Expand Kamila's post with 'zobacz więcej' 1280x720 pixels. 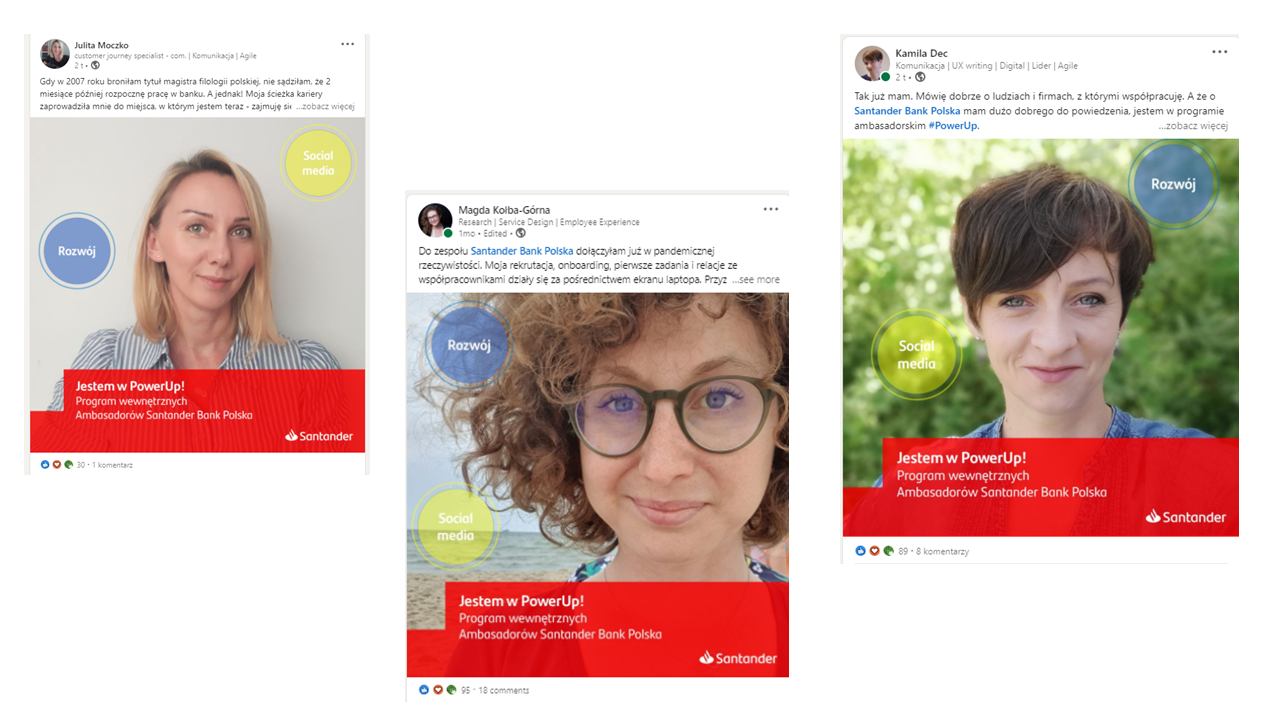click(1193, 126)
